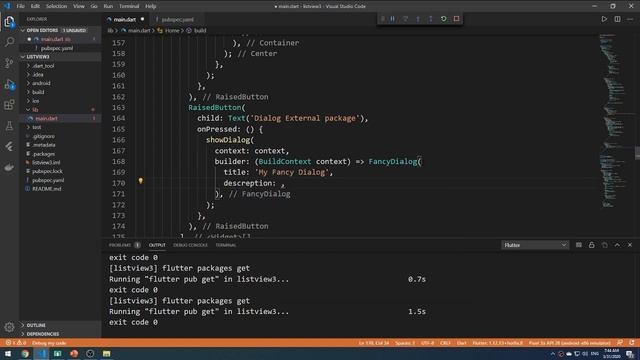Show code actions lightbulb on line 170
The image size is (640, 360).
tap(140, 180)
